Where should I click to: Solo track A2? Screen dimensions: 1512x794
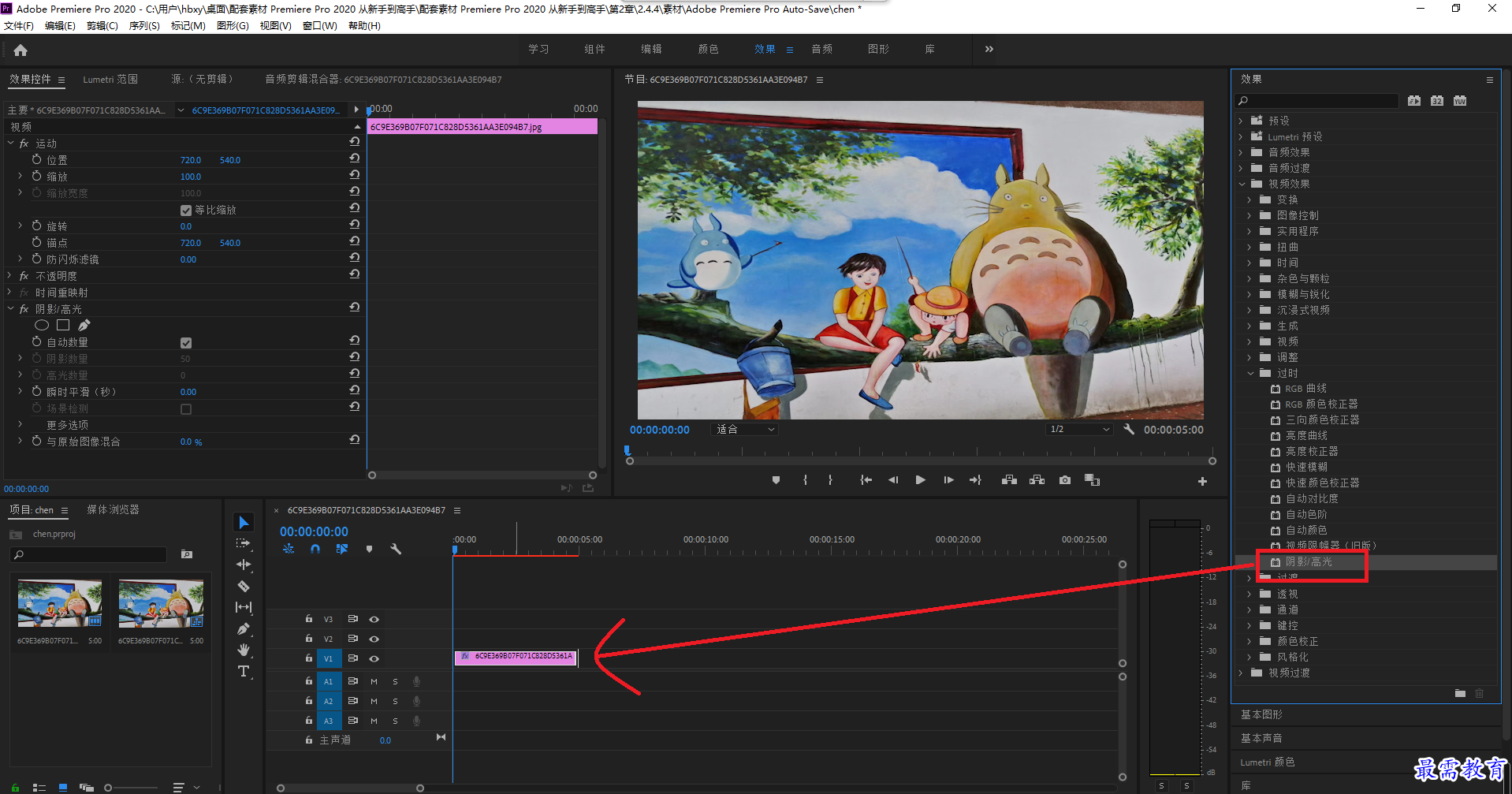(395, 701)
